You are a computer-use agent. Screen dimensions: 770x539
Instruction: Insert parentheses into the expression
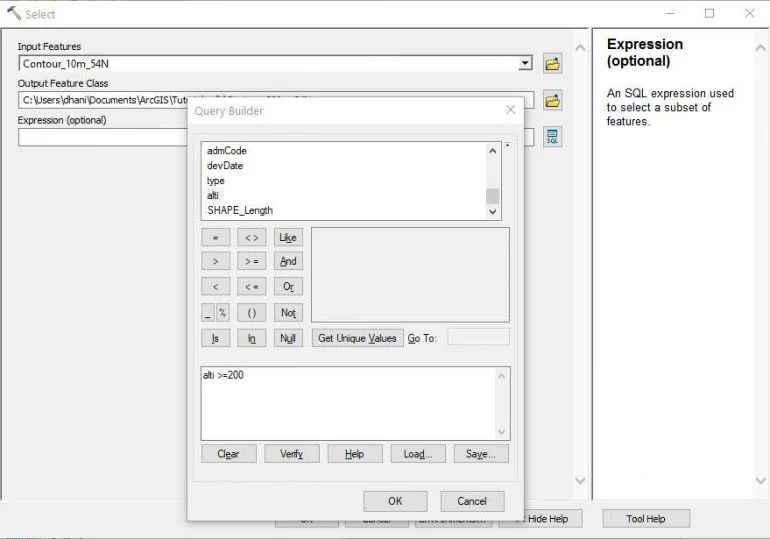tap(251, 313)
